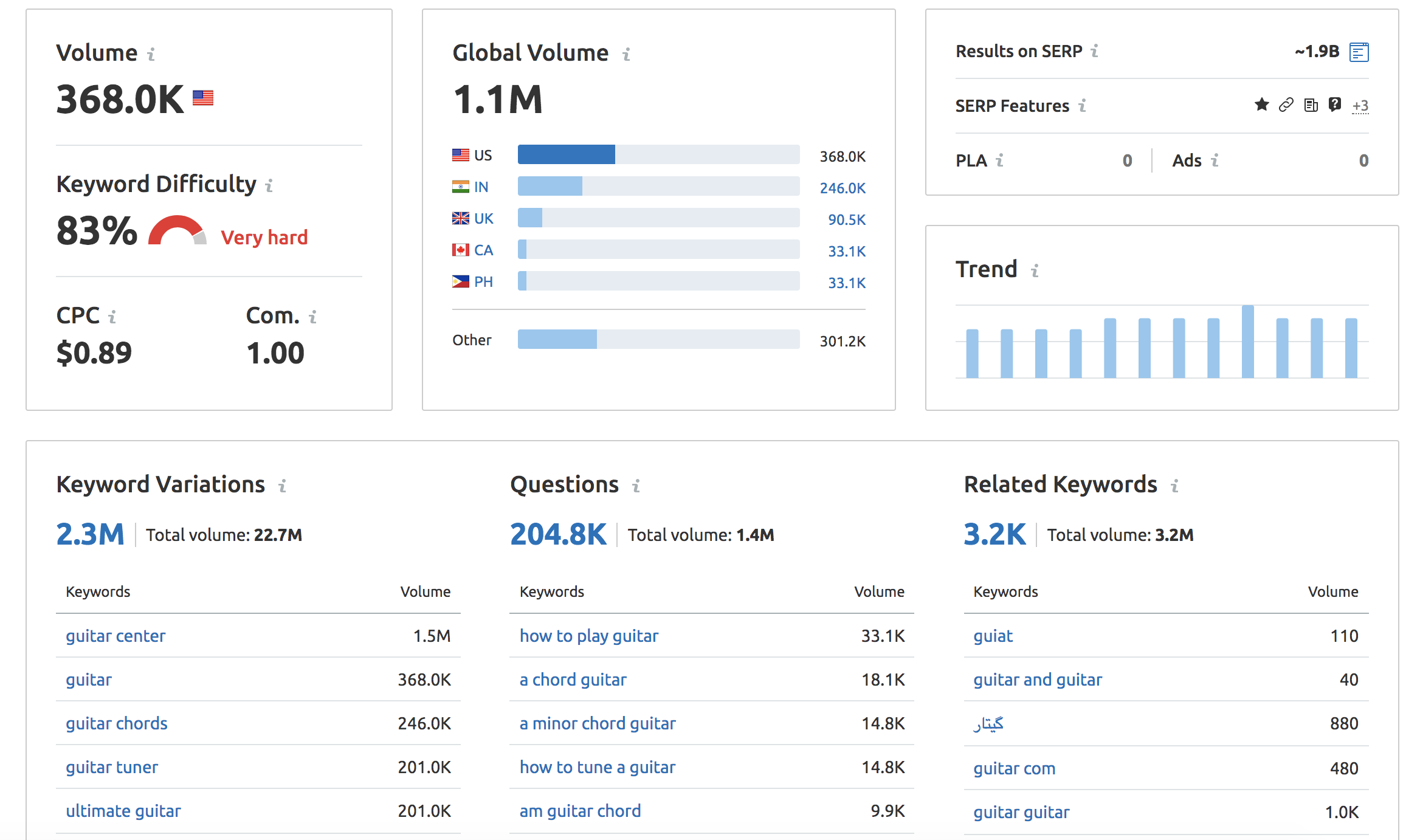Open the UK country volume link
The height and width of the screenshot is (840, 1420).
pos(484,219)
